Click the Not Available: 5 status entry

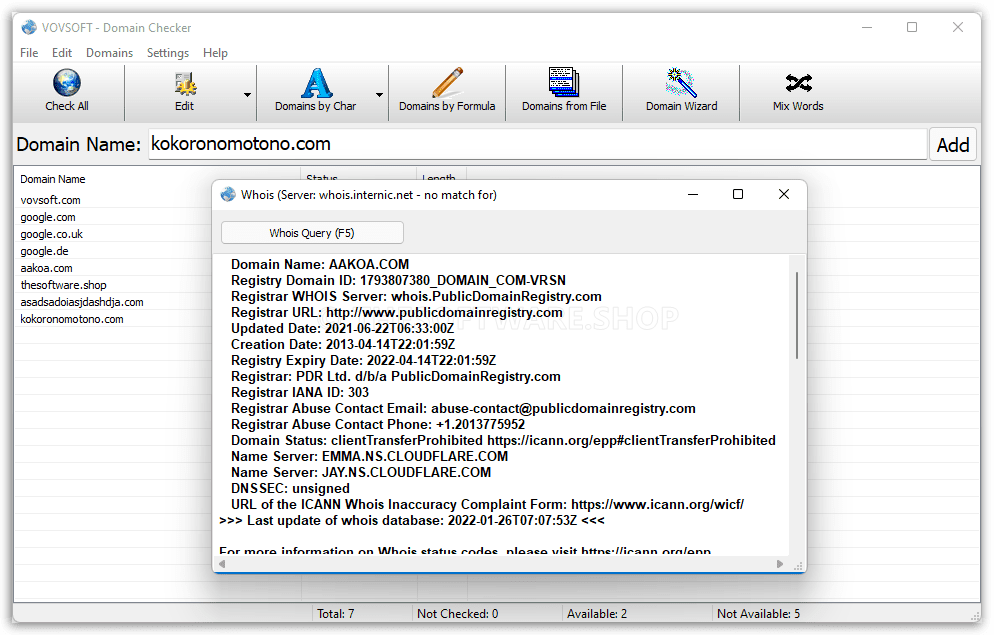tap(758, 613)
